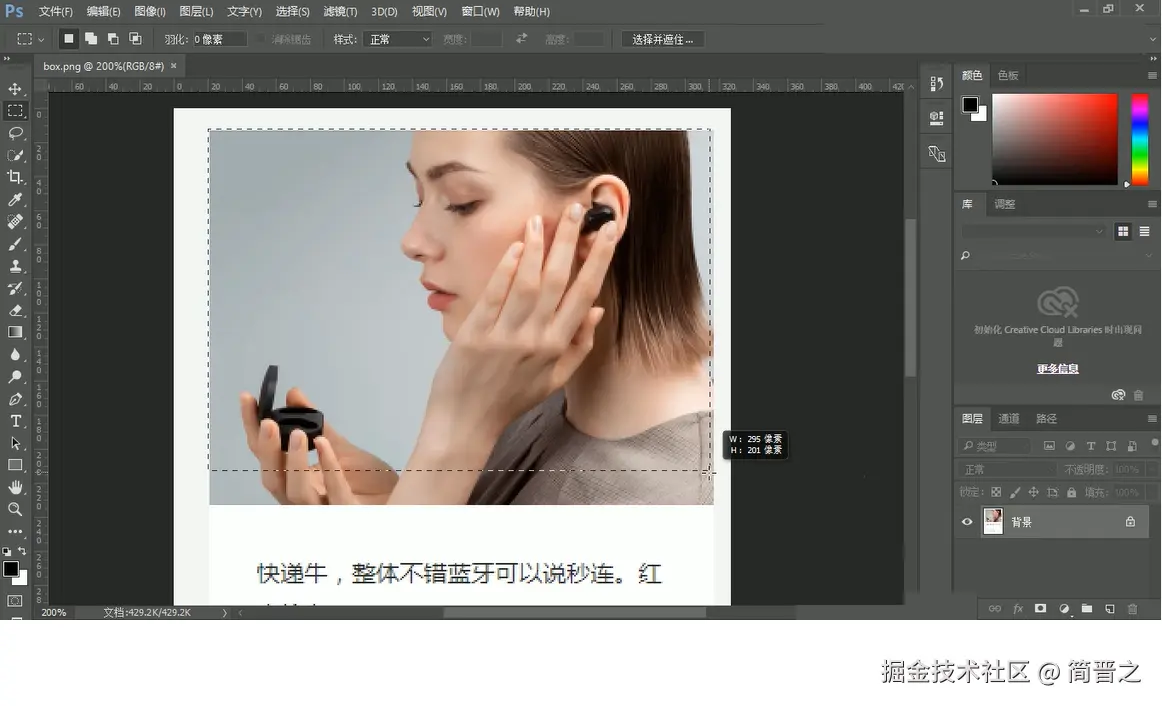Open the blend mode dropdown showing 正常
The image size is (1162, 706).
coord(1005,467)
